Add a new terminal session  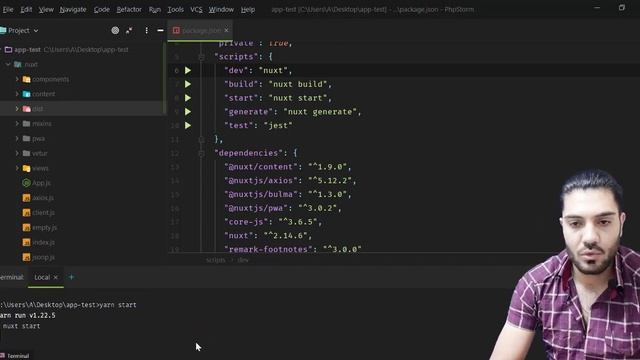tap(71, 277)
